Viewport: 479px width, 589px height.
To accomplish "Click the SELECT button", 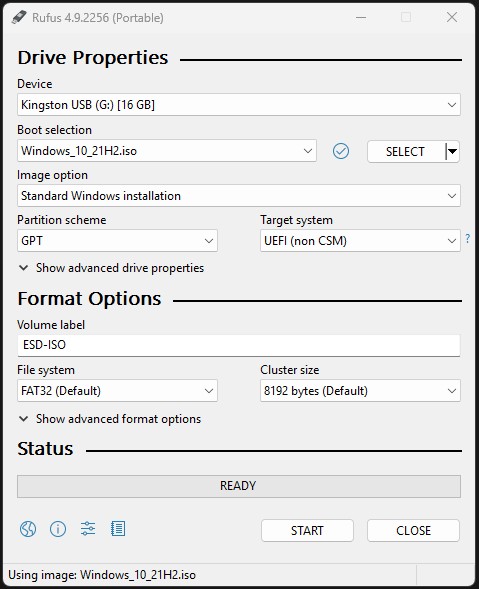I will (x=406, y=151).
